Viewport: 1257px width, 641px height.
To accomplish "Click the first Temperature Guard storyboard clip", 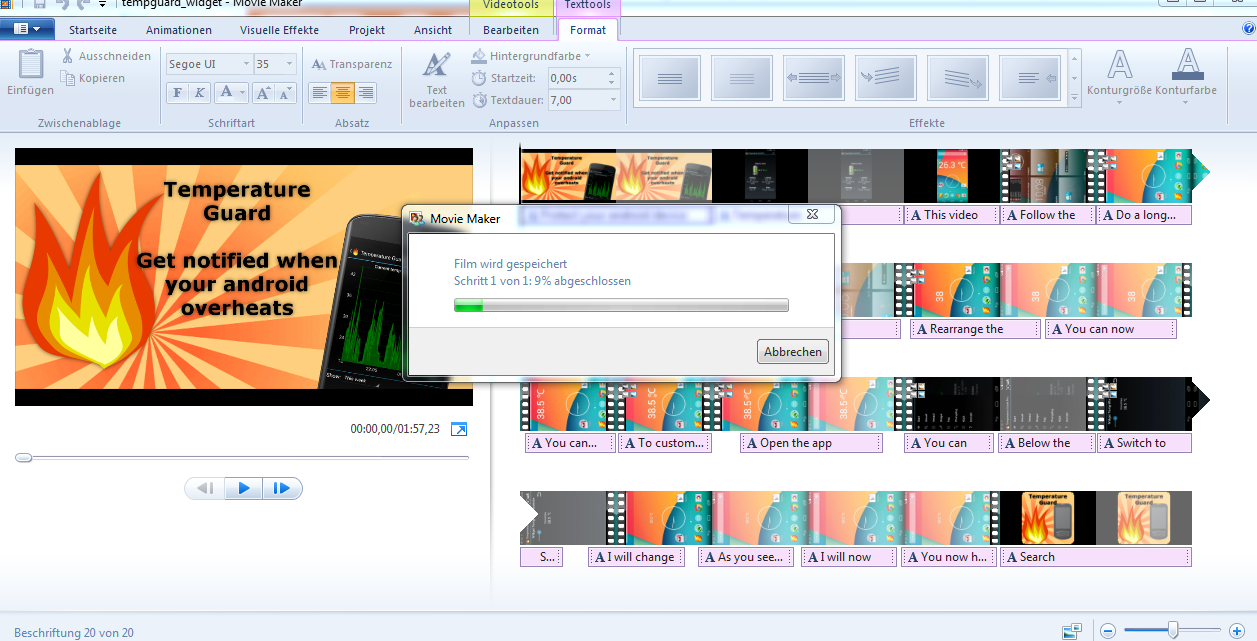I will [568, 176].
